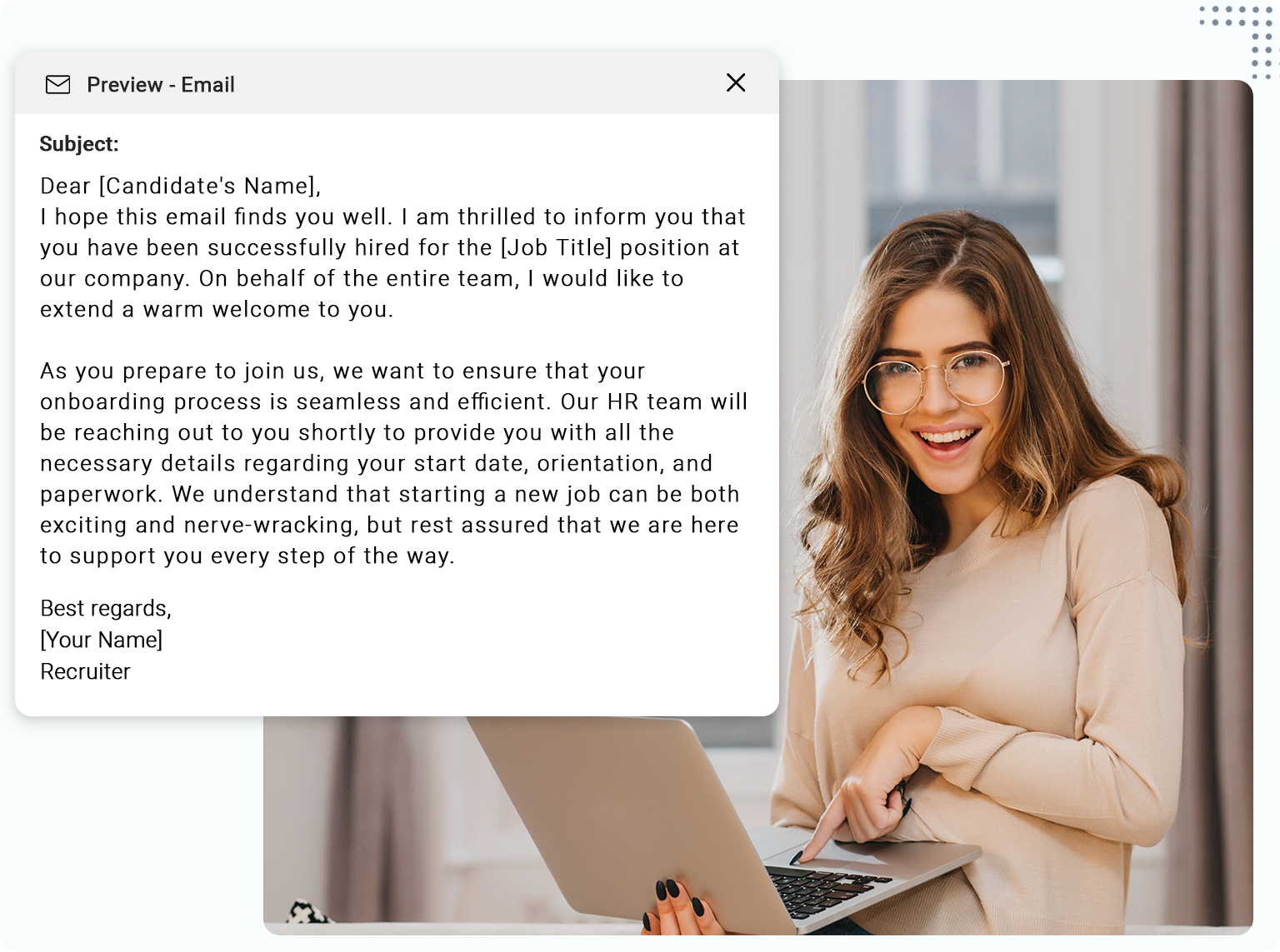Click the Recruiter signature line
The width and height of the screenshot is (1280, 952).
point(85,671)
